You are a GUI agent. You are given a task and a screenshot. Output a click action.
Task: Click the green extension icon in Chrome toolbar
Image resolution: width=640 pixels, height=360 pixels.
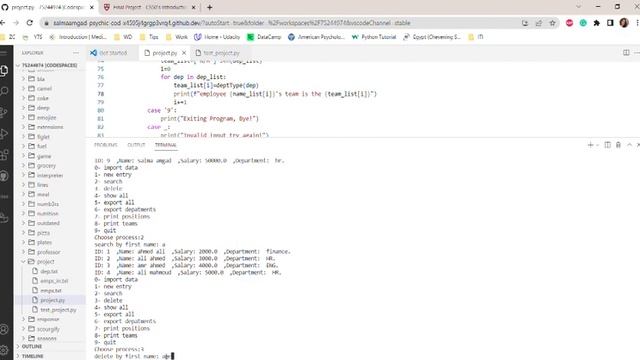pos(583,23)
